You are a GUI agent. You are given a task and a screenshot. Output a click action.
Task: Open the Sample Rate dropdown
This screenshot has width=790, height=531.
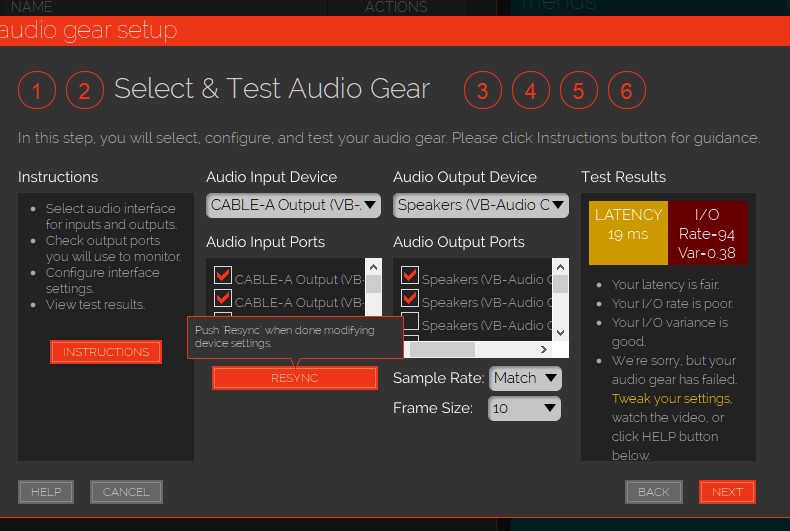pyautogui.click(x=525, y=378)
